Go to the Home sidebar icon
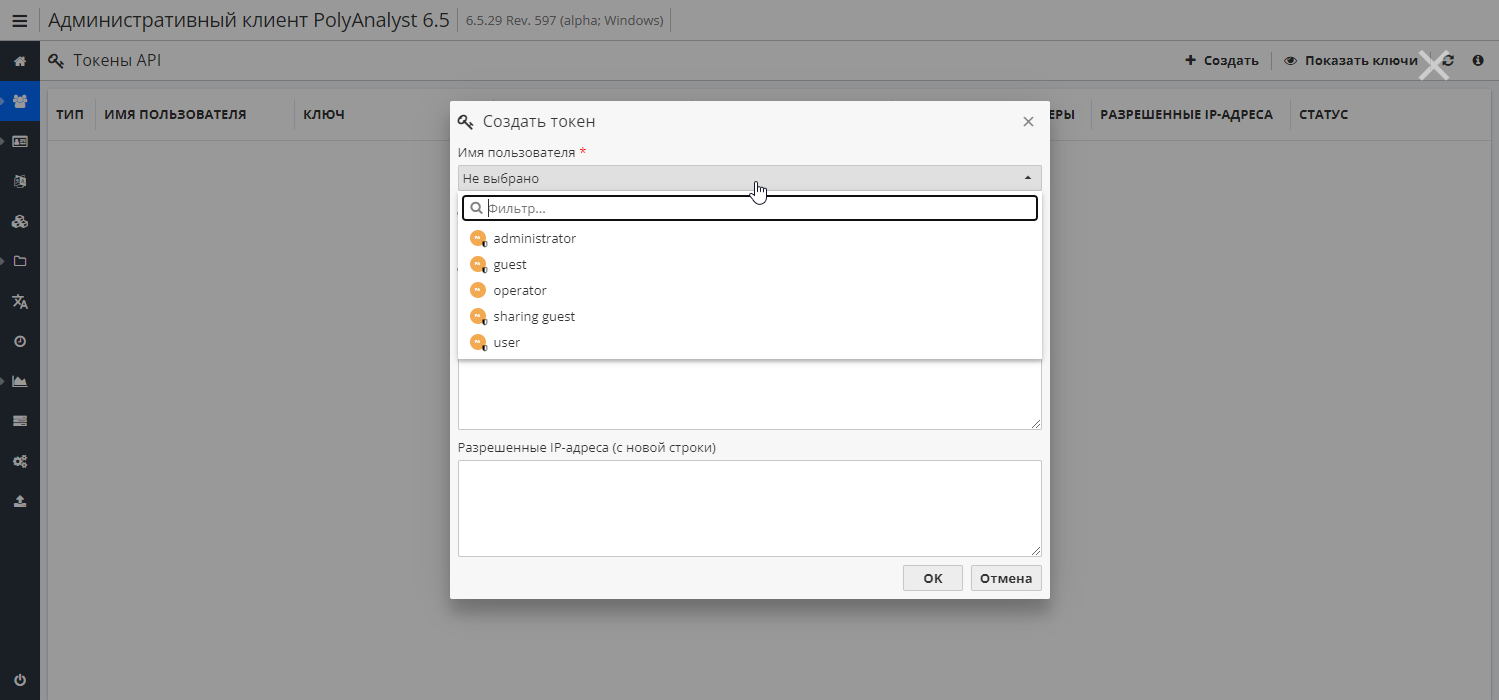 coord(20,61)
